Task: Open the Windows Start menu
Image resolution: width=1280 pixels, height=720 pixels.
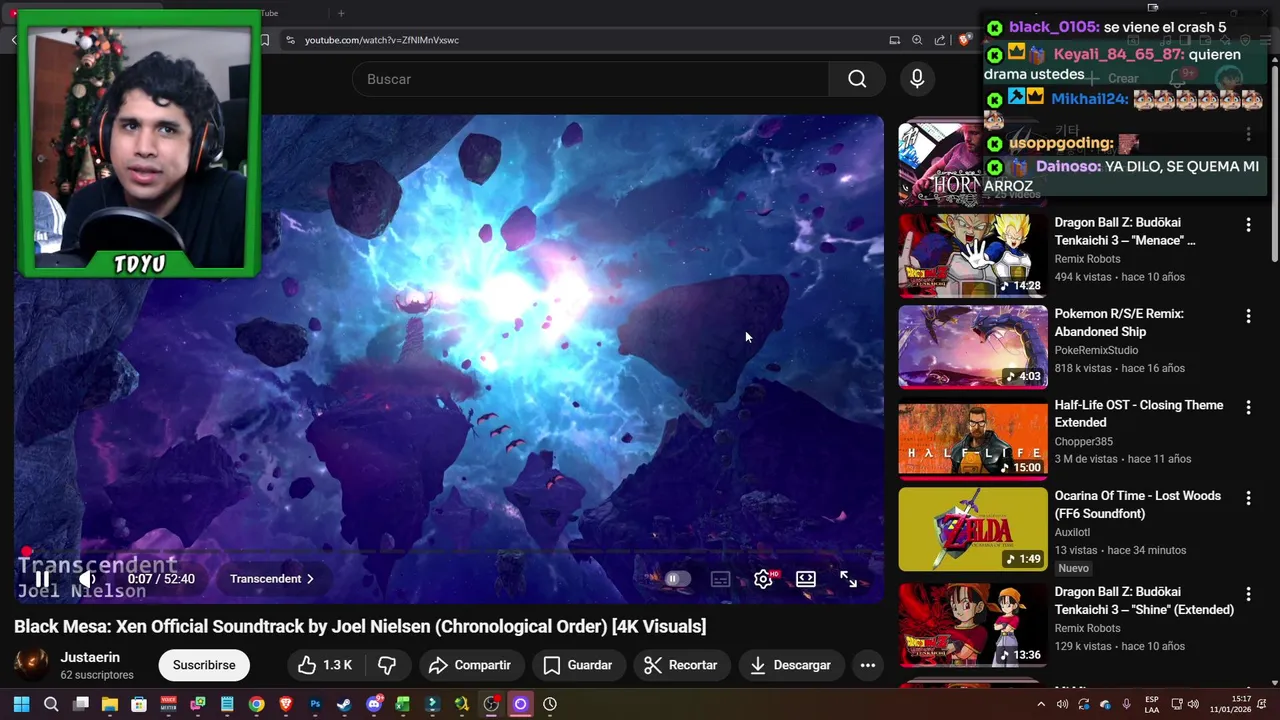Action: pyautogui.click(x=21, y=704)
